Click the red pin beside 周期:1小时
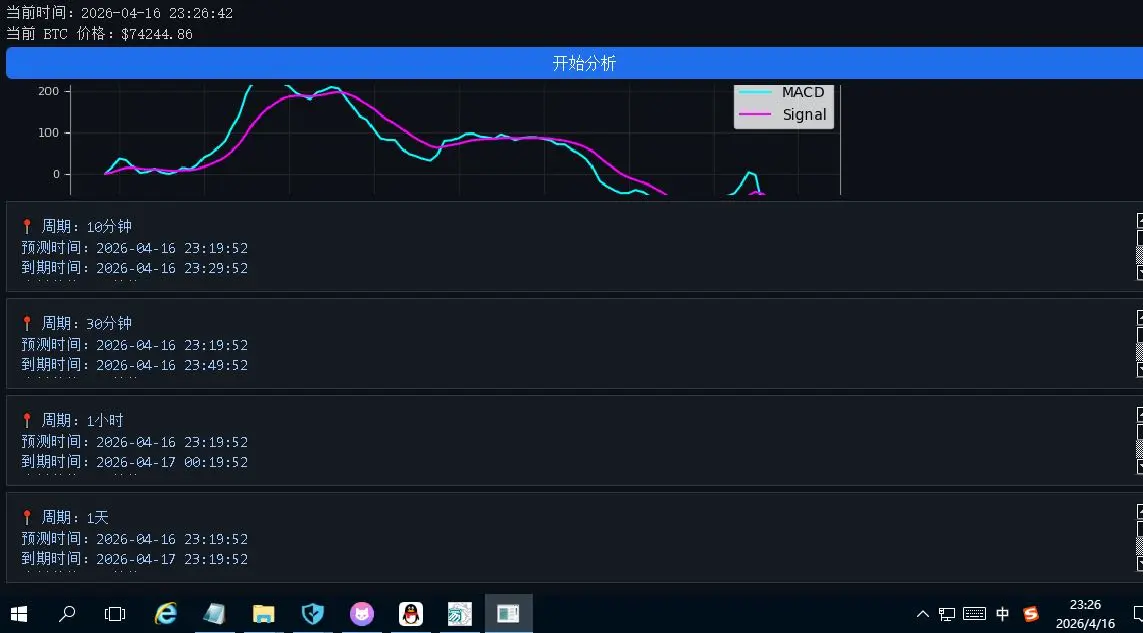 27,420
